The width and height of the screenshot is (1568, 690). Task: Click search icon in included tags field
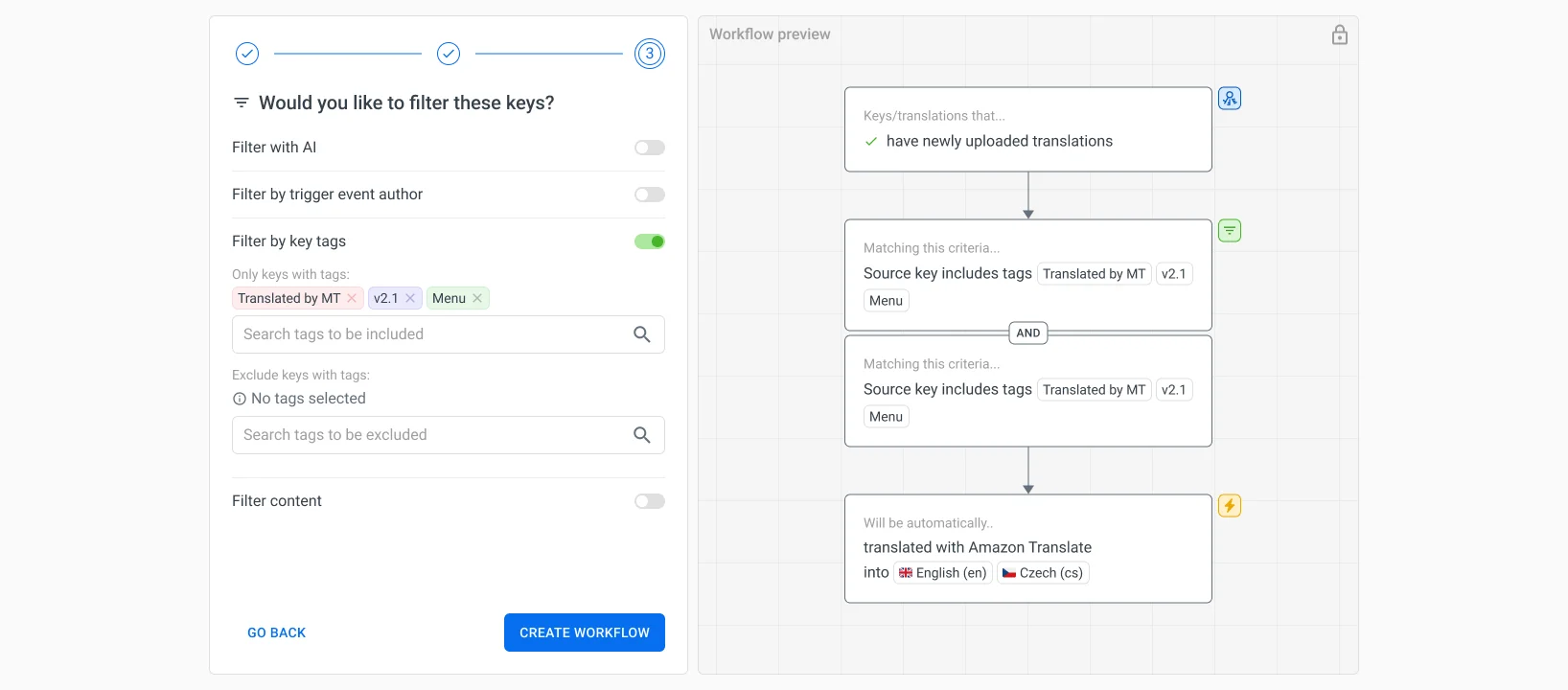tap(642, 334)
